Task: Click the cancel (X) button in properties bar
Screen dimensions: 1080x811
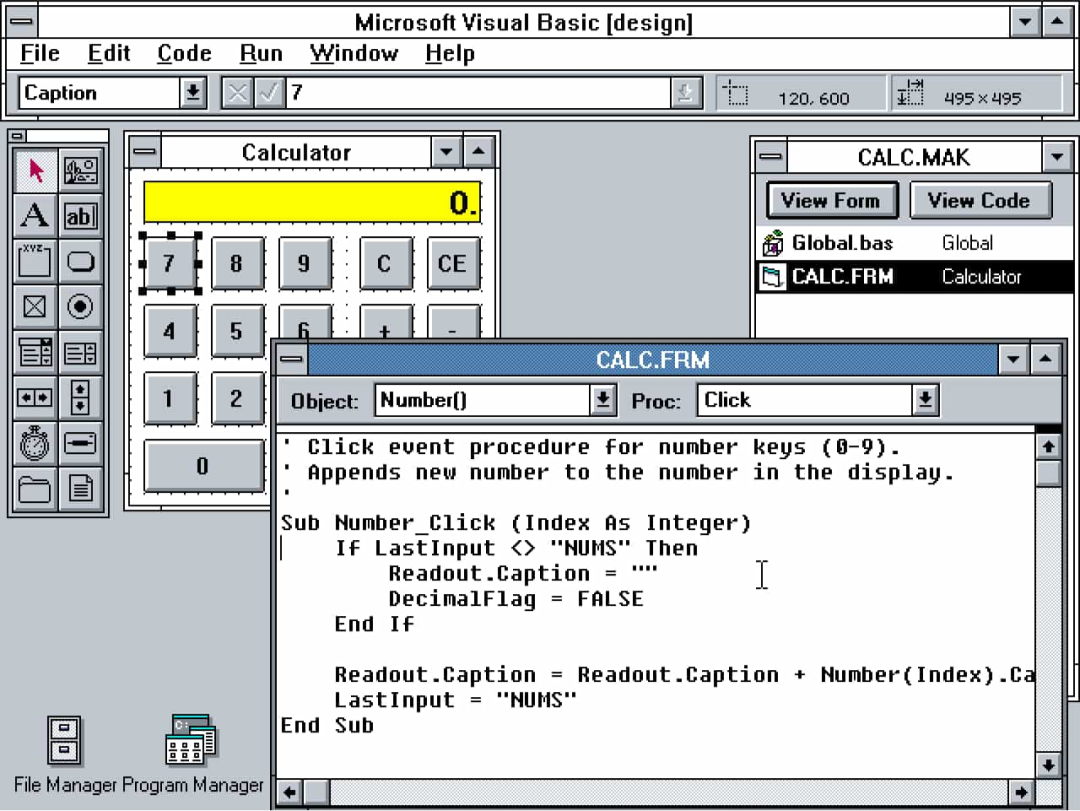Action: 237,92
